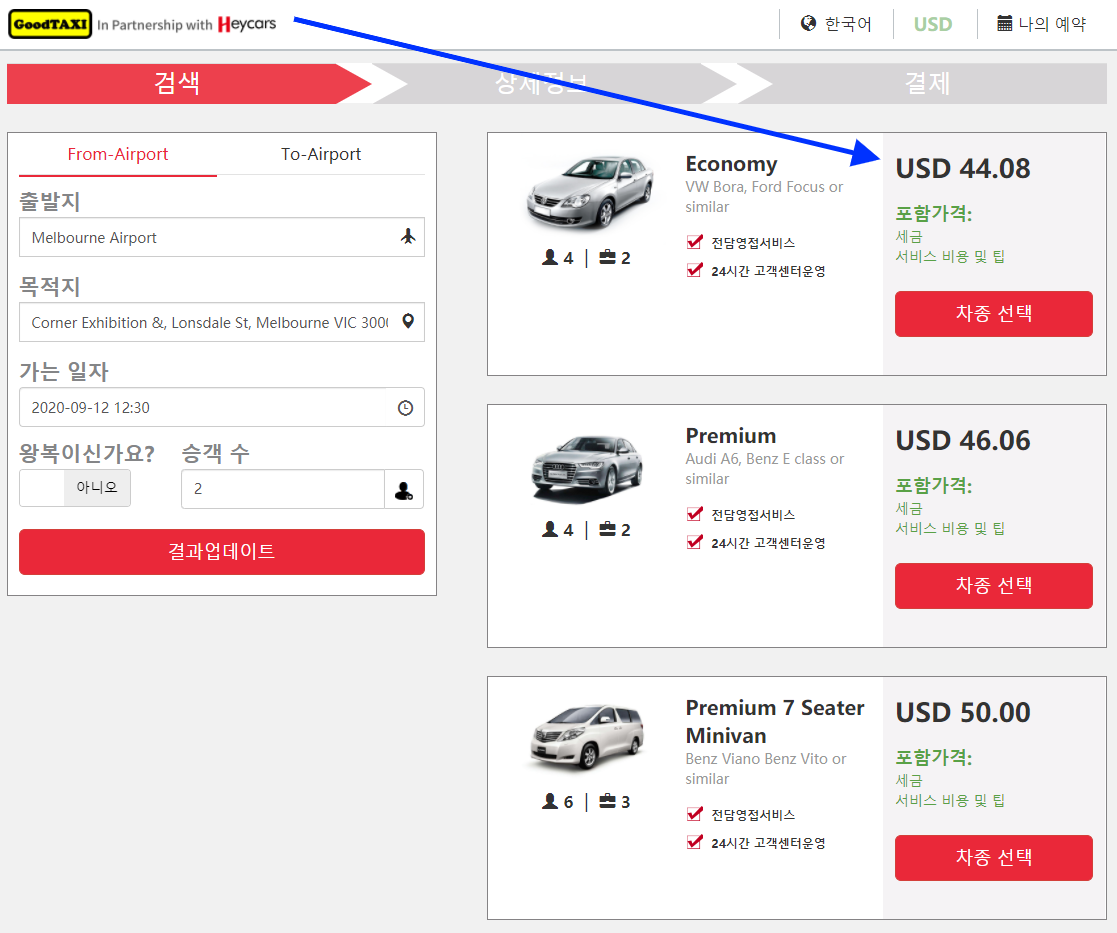Toggle Premium 24시간 고객센터운영 checkbox
Image resolution: width=1117 pixels, height=933 pixels.
coord(695,543)
